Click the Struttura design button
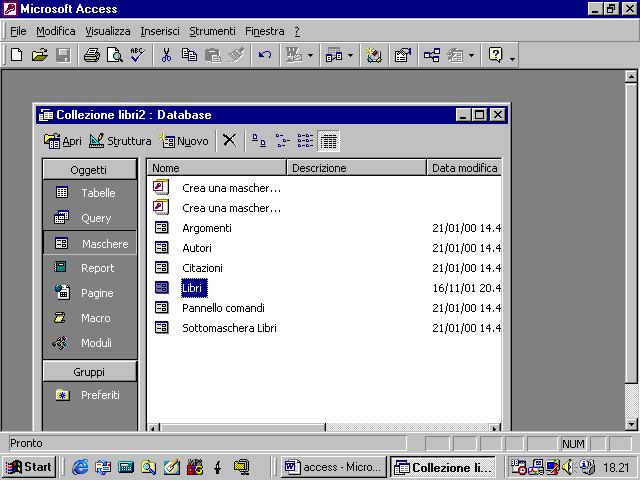The image size is (640, 480). (x=120, y=141)
